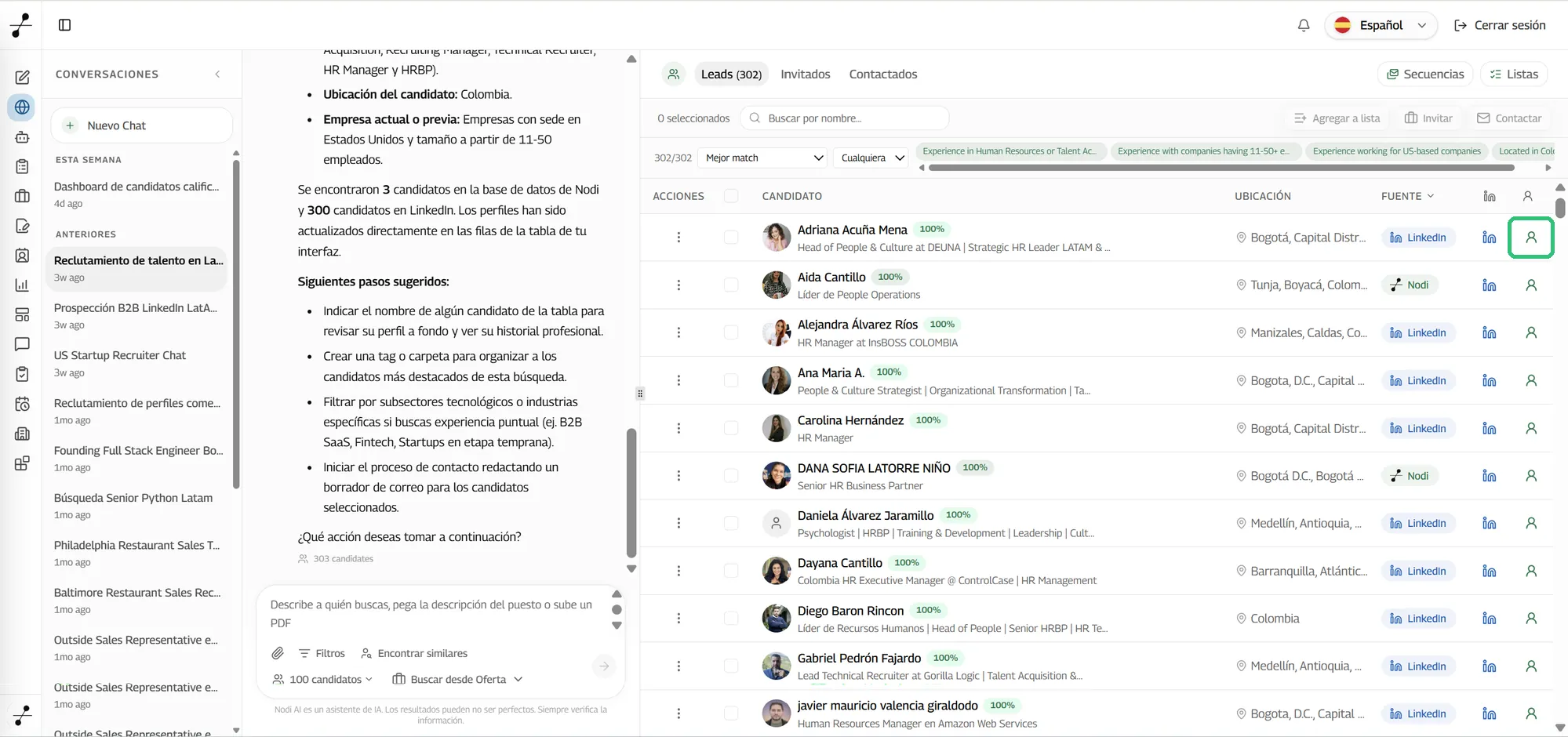Click the attachment paperclip icon
The image size is (1568, 737).
click(x=278, y=653)
